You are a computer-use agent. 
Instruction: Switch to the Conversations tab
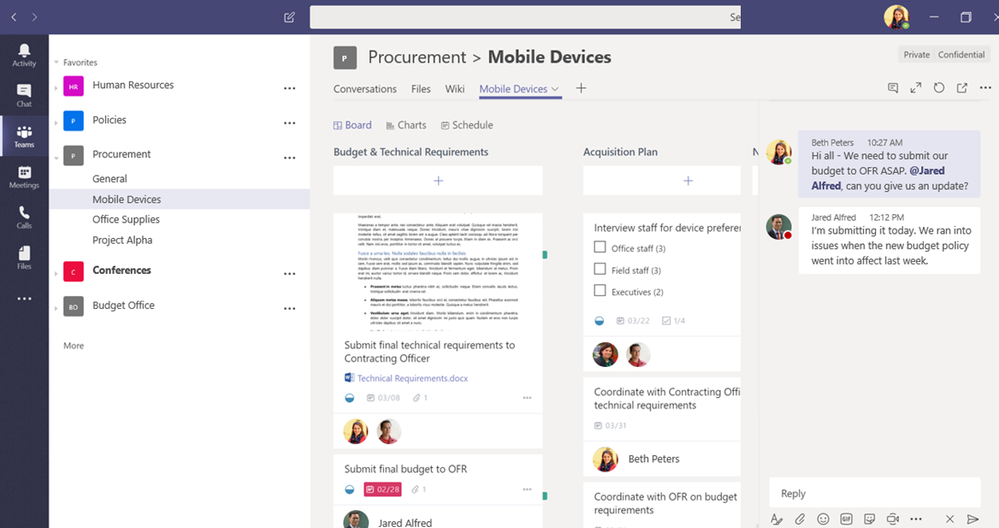pyautogui.click(x=365, y=89)
